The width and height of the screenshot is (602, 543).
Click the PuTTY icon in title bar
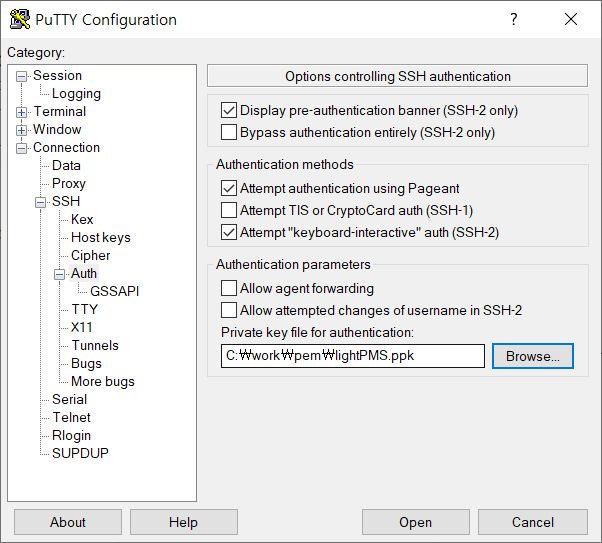coord(20,19)
